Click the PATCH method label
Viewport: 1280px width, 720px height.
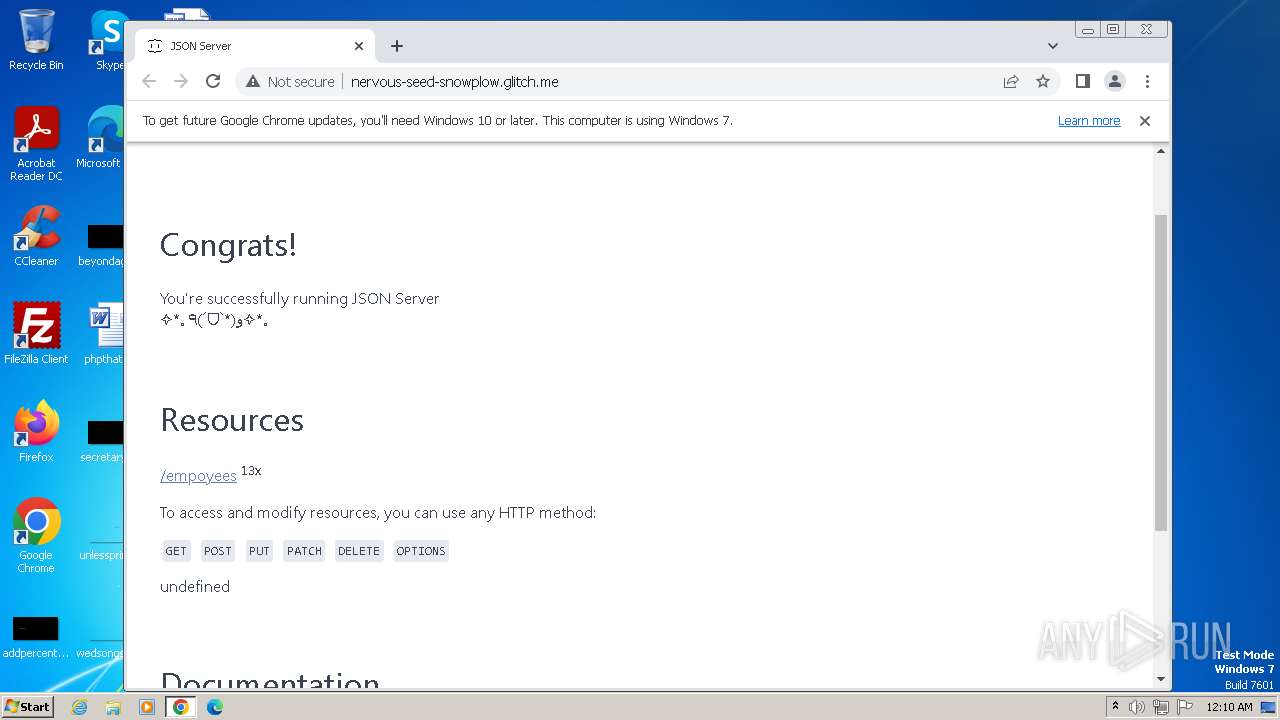point(304,551)
